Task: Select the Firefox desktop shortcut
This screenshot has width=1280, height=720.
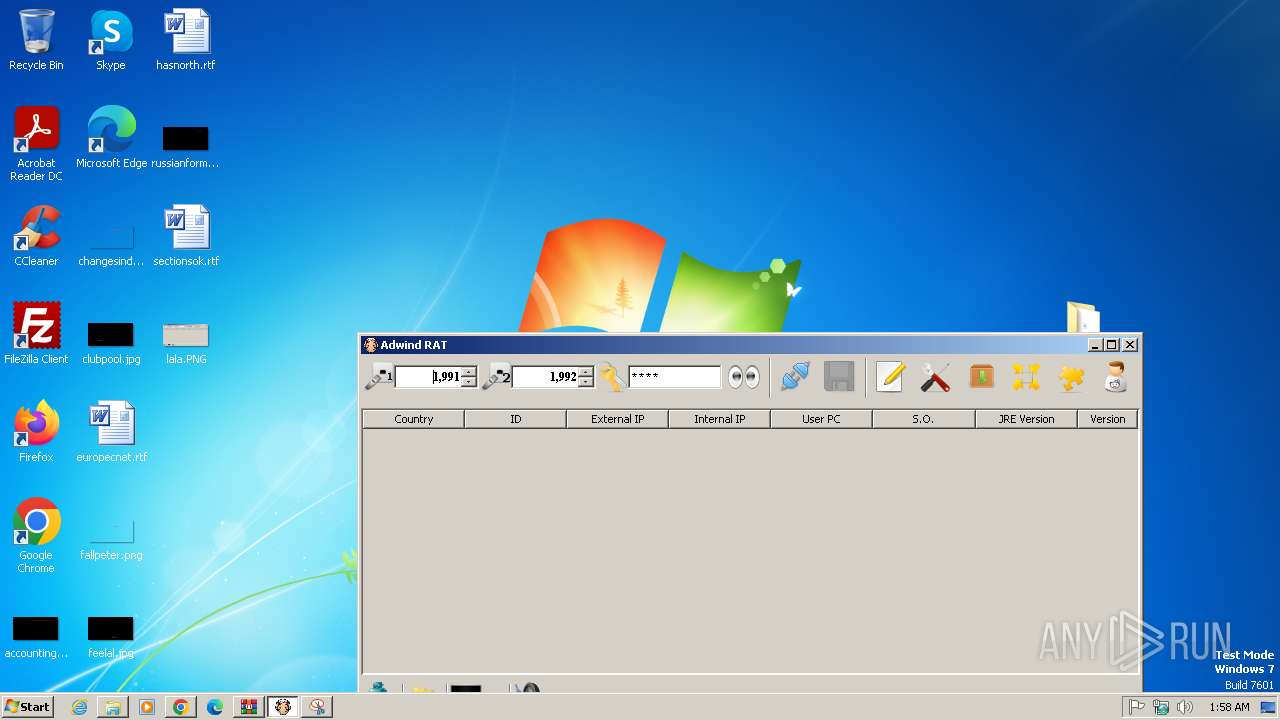Action: pyautogui.click(x=36, y=432)
